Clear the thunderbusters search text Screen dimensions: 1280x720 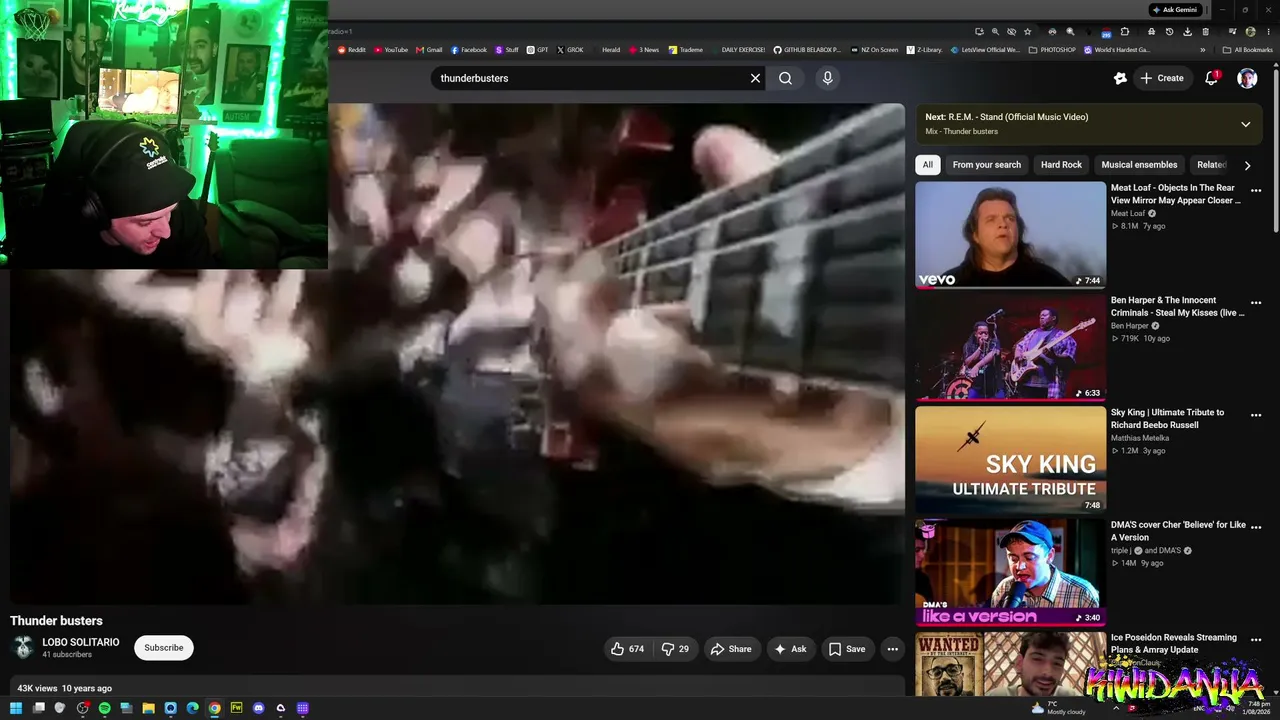(x=755, y=78)
